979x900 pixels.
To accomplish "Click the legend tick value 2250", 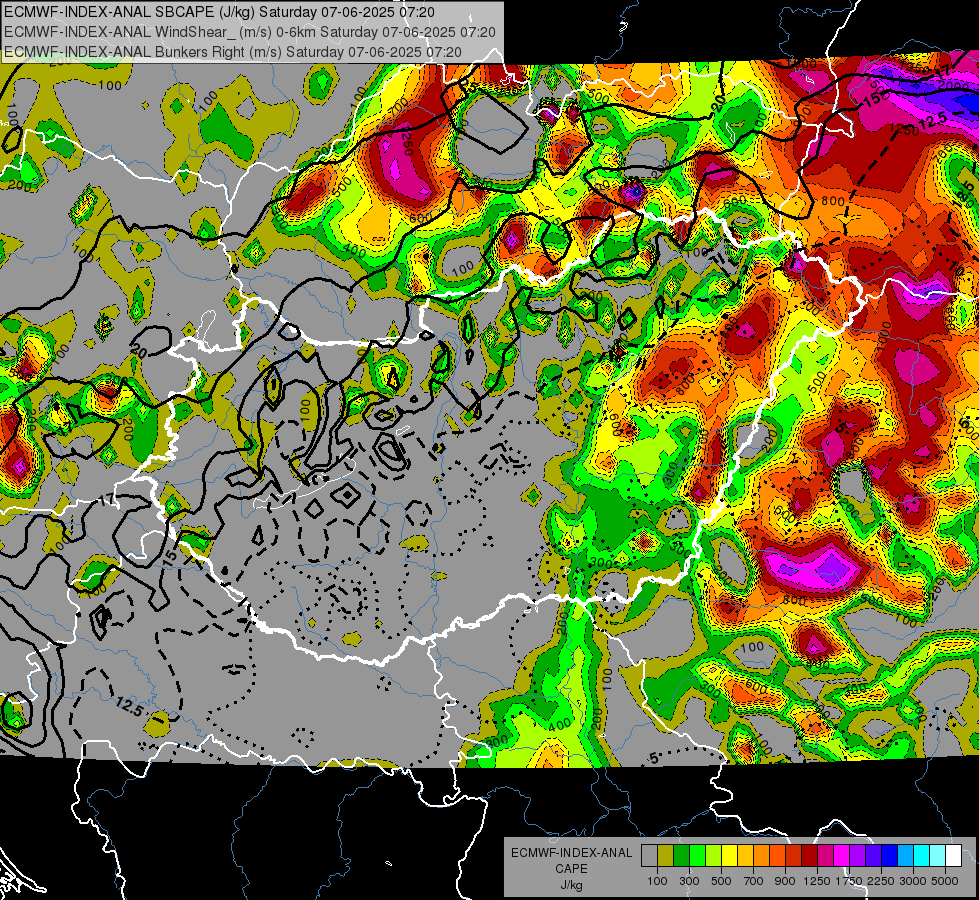I will click(882, 881).
